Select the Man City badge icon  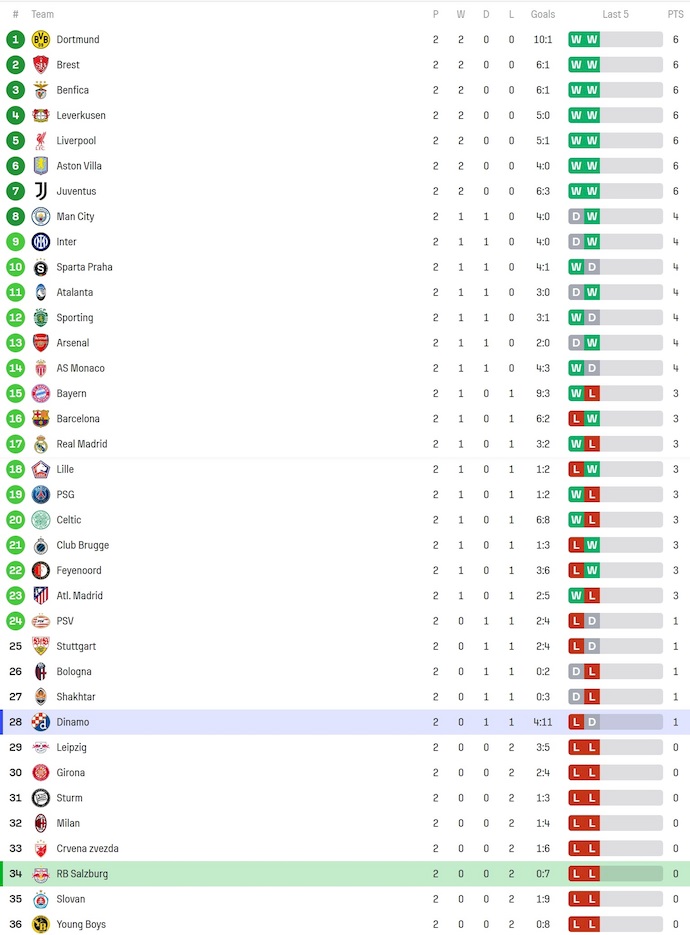click(41, 216)
